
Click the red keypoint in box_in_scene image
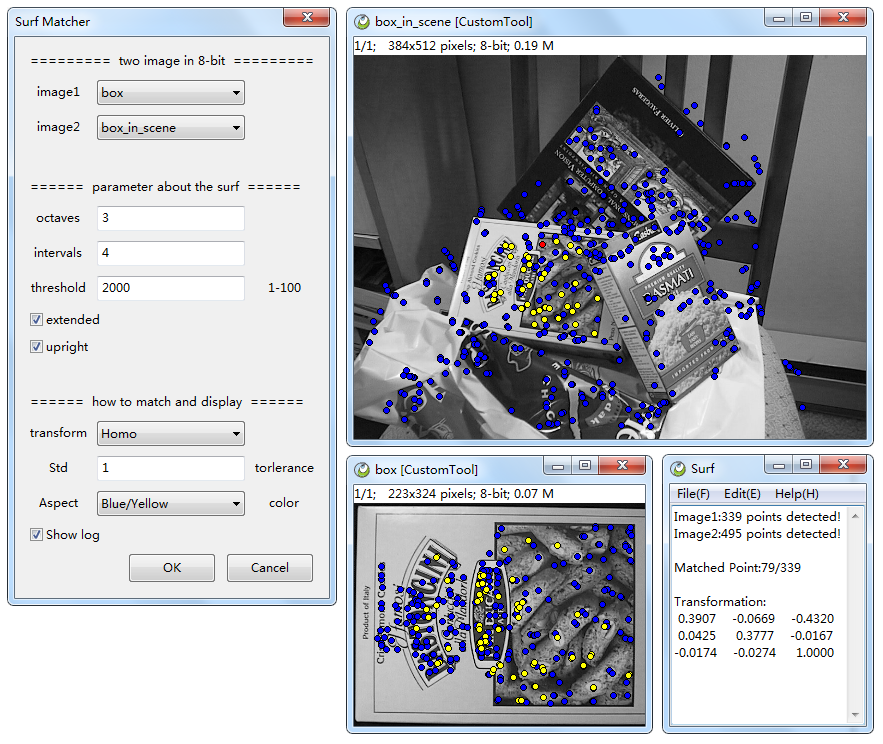click(542, 244)
